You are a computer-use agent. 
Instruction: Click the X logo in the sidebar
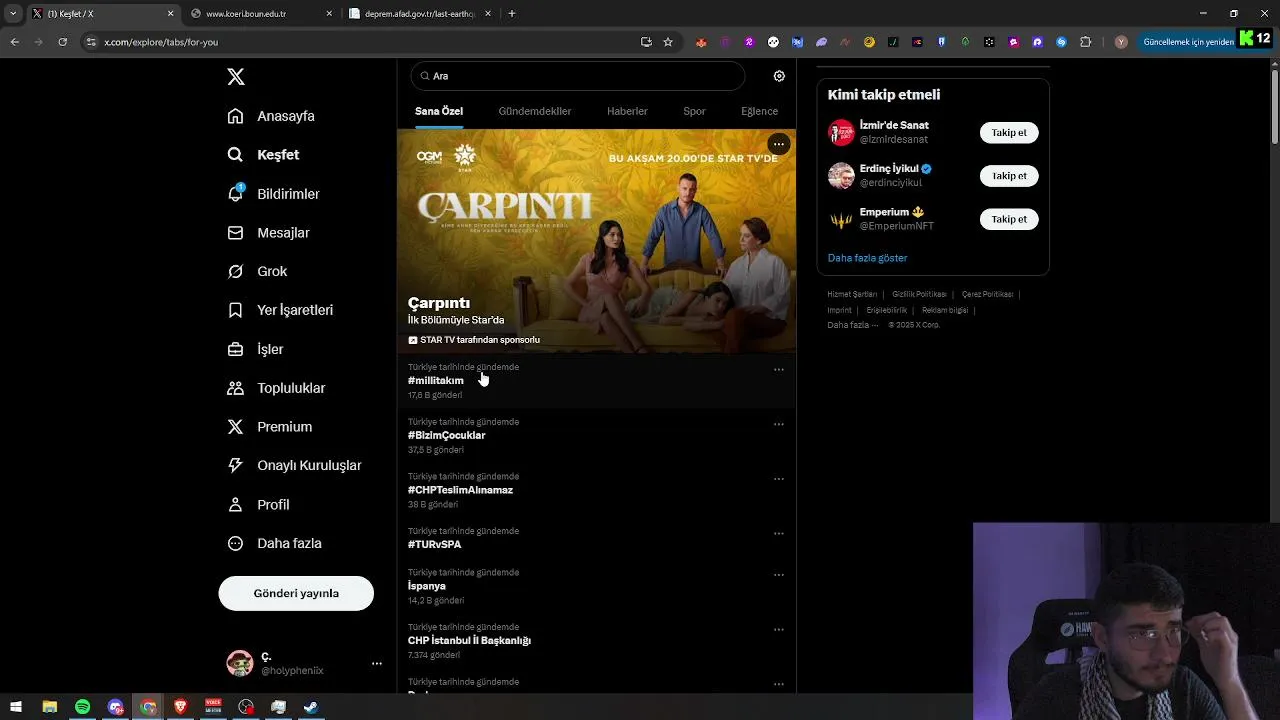coord(235,77)
